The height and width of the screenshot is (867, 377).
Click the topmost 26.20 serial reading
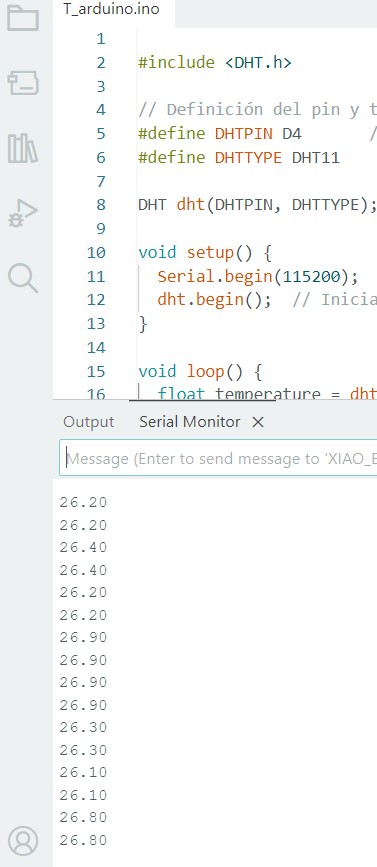point(83,503)
